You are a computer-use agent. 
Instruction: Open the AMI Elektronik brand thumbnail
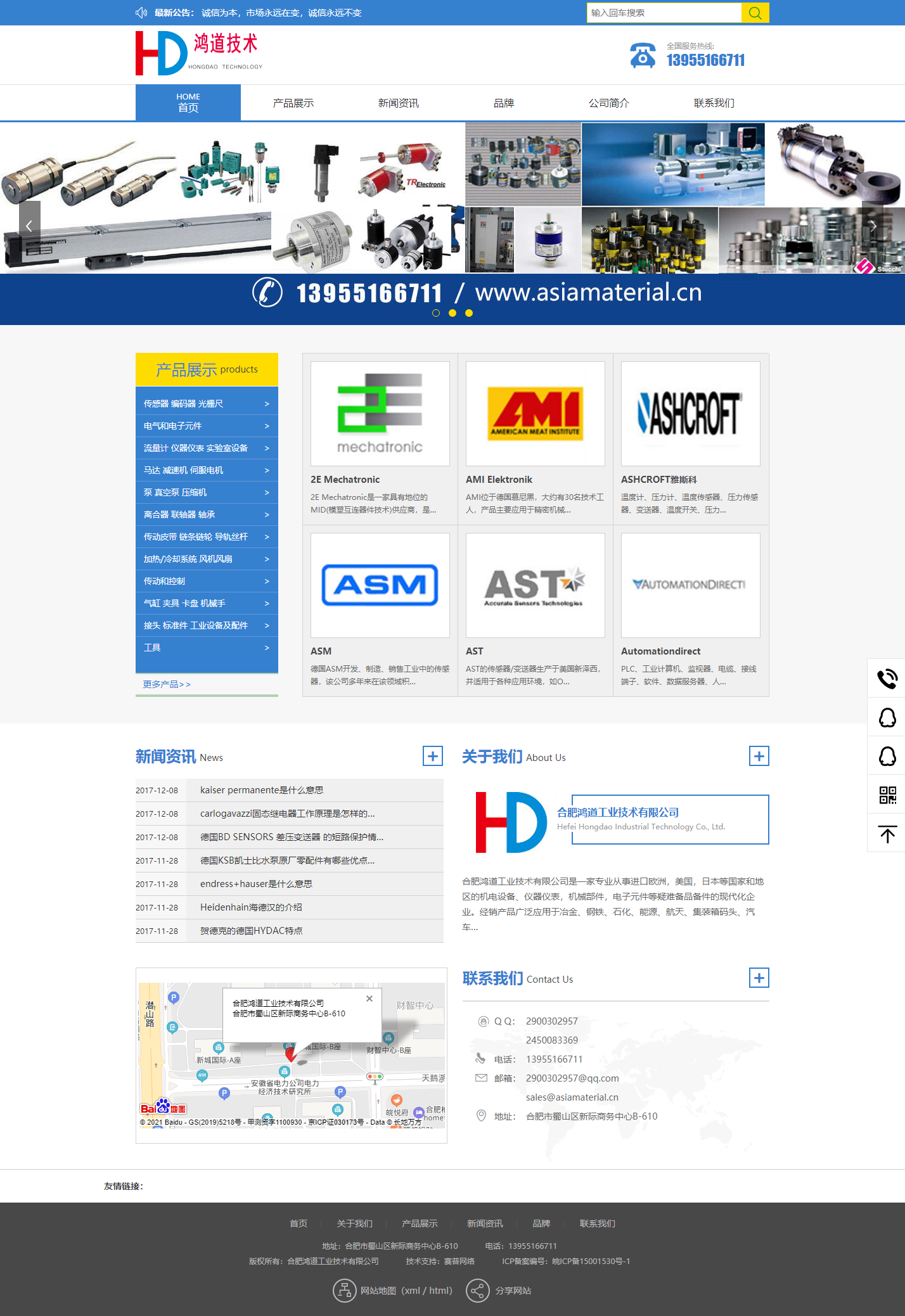point(536,414)
